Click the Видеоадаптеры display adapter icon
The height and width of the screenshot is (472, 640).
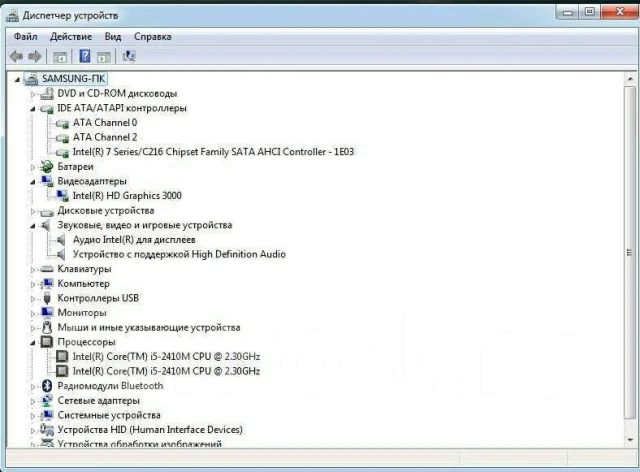click(47, 181)
